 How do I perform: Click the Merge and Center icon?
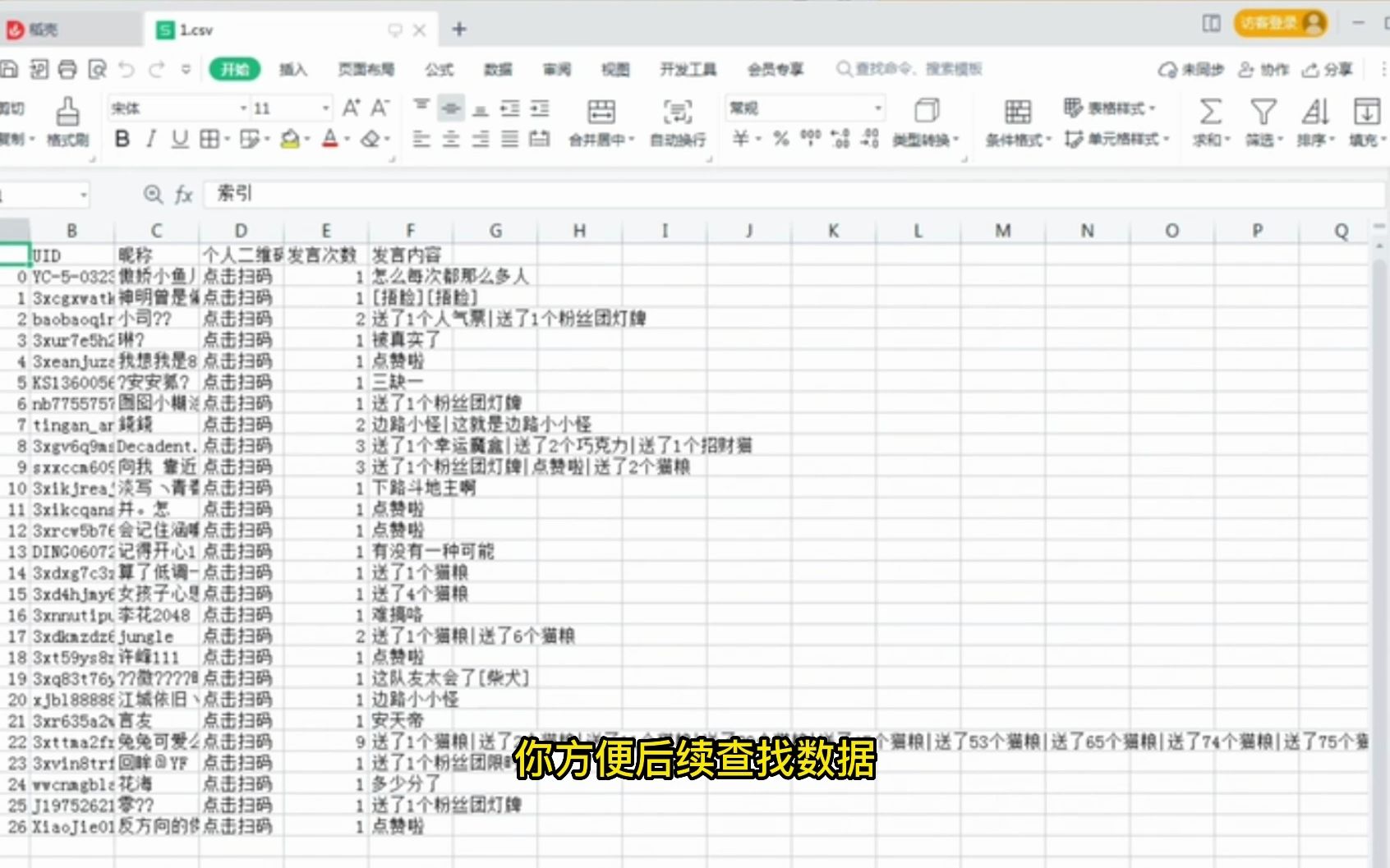tap(601, 111)
